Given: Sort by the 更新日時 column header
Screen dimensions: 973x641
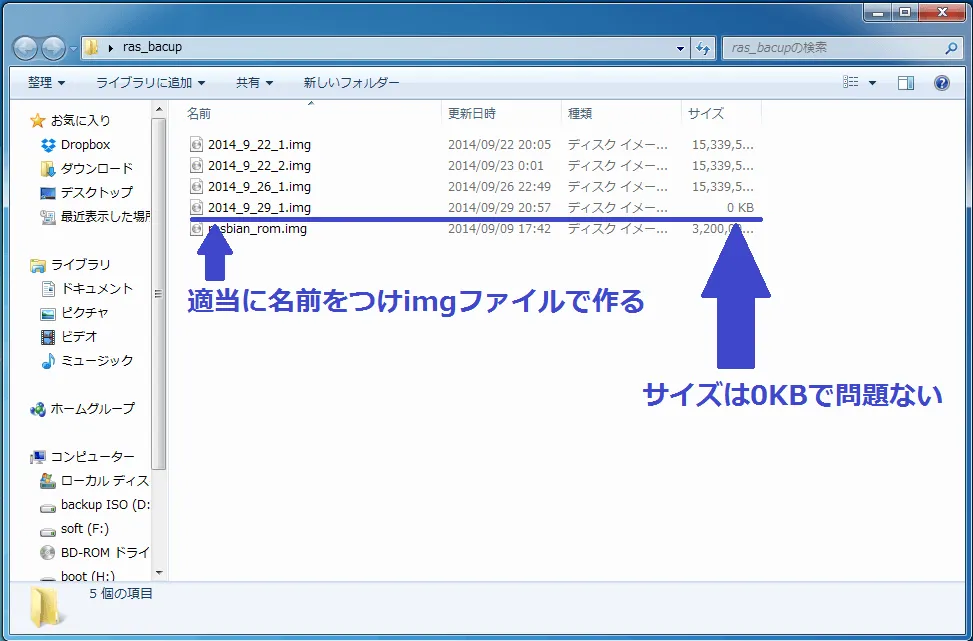Looking at the screenshot, I should point(472,113).
